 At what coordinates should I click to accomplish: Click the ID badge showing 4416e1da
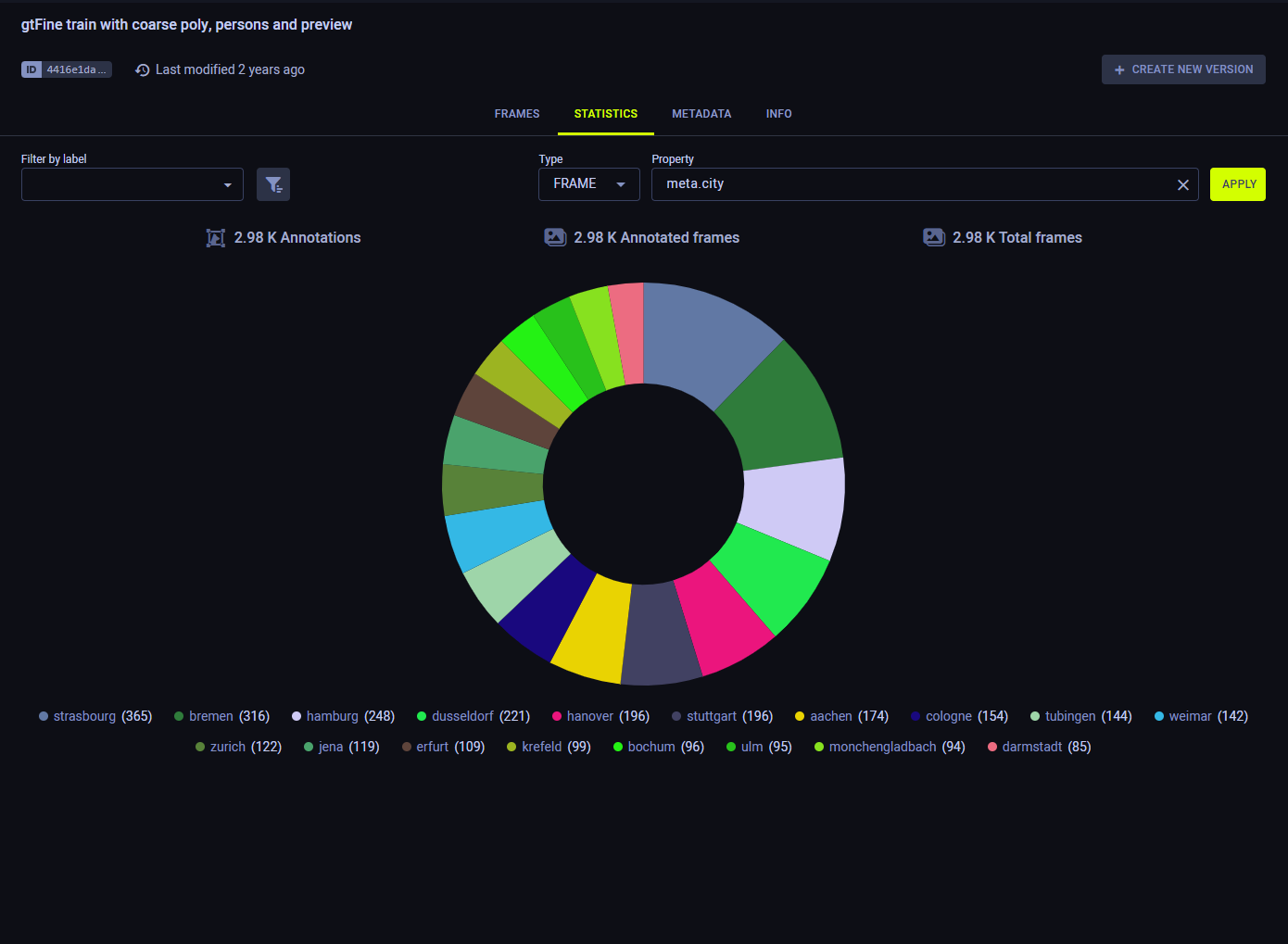pyautogui.click(x=66, y=69)
